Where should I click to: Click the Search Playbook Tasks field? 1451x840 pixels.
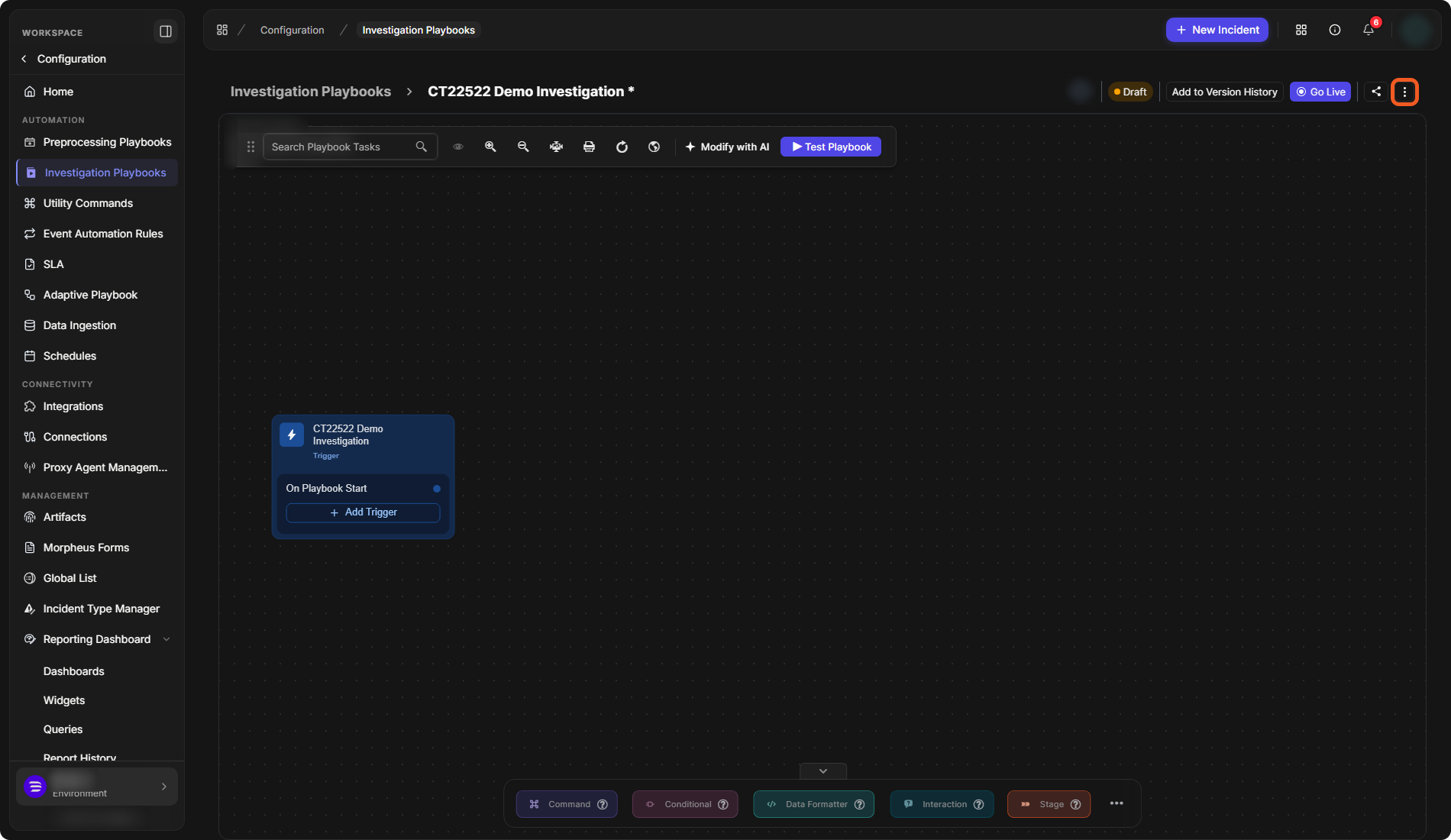(350, 147)
